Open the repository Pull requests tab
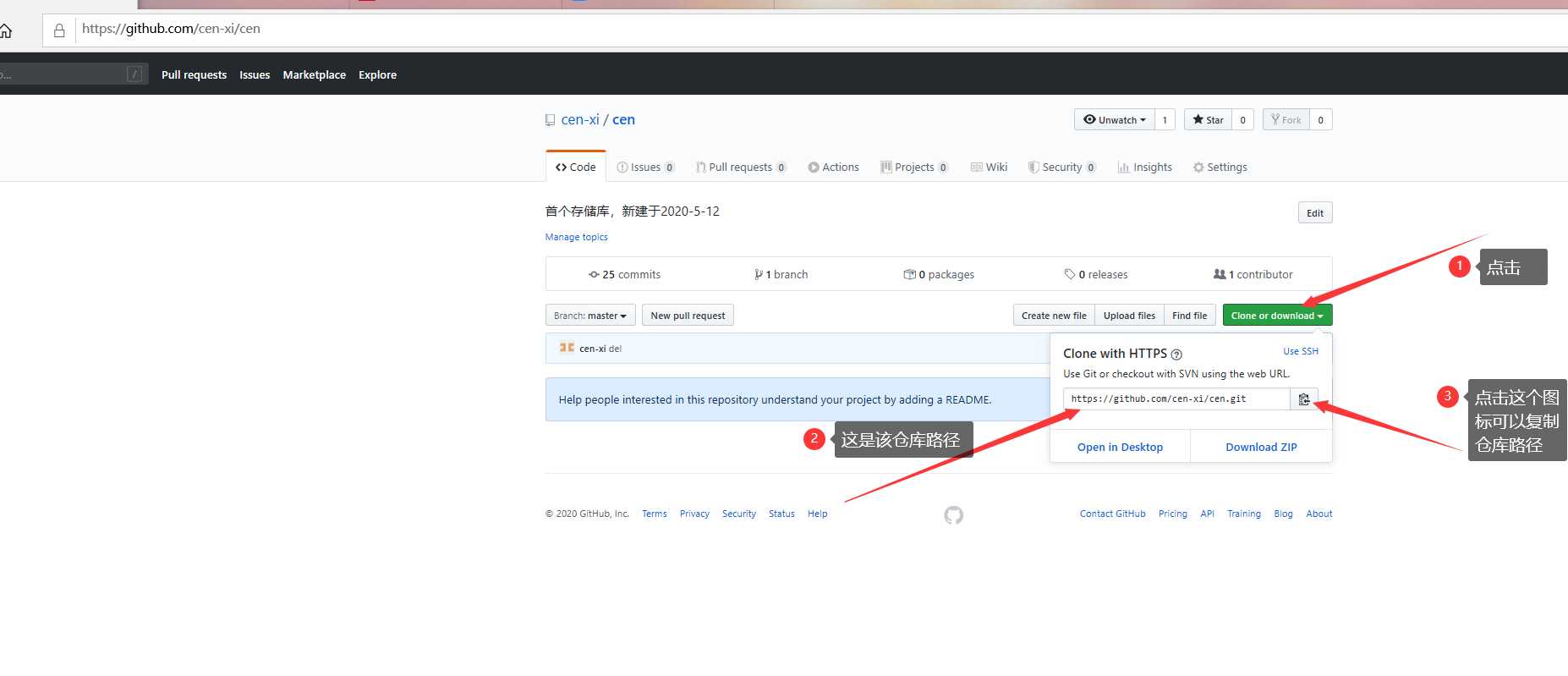 tap(741, 168)
